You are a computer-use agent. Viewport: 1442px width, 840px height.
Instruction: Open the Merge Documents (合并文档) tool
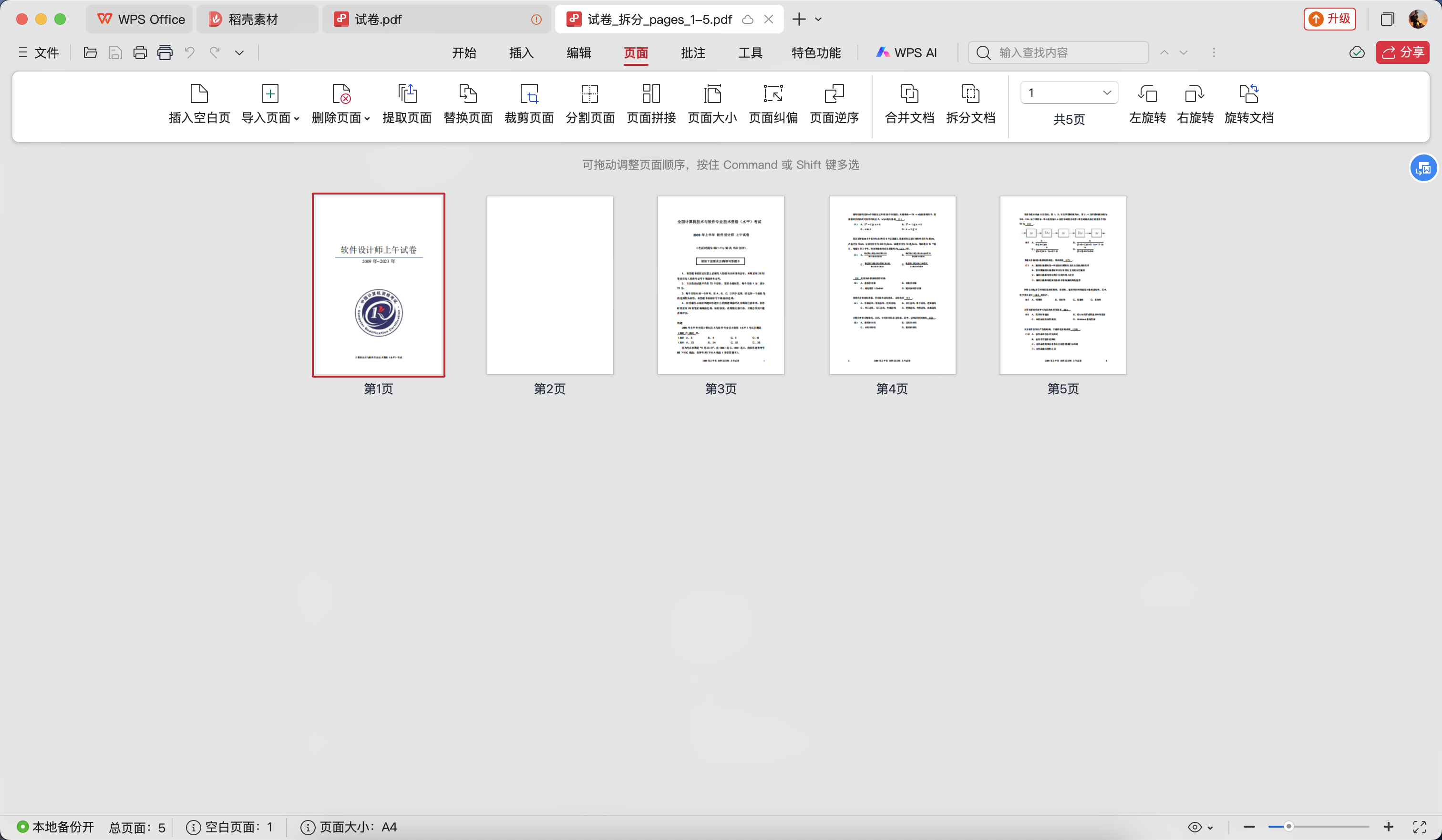click(x=909, y=94)
